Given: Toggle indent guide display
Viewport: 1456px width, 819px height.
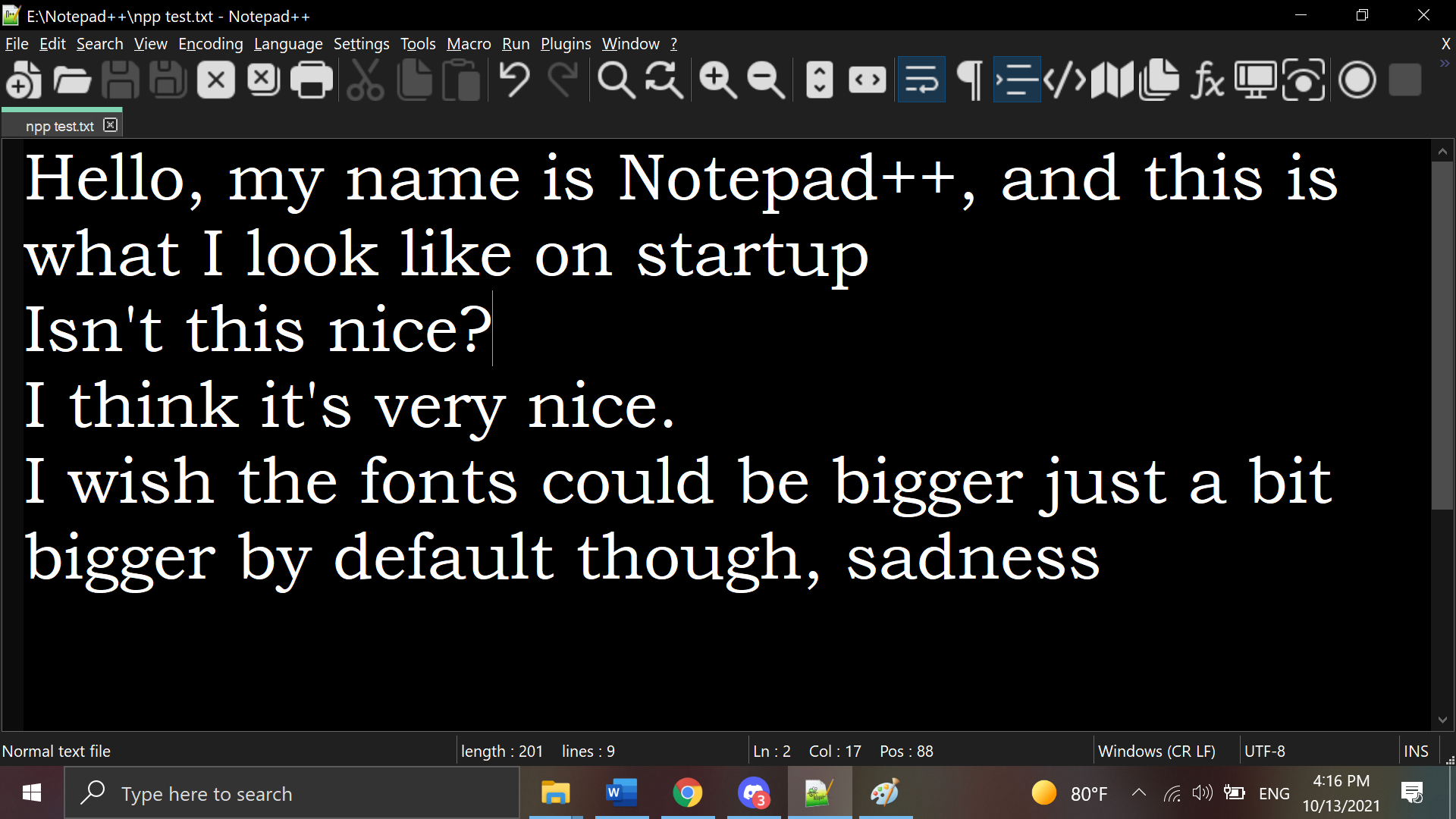Looking at the screenshot, I should (1017, 80).
